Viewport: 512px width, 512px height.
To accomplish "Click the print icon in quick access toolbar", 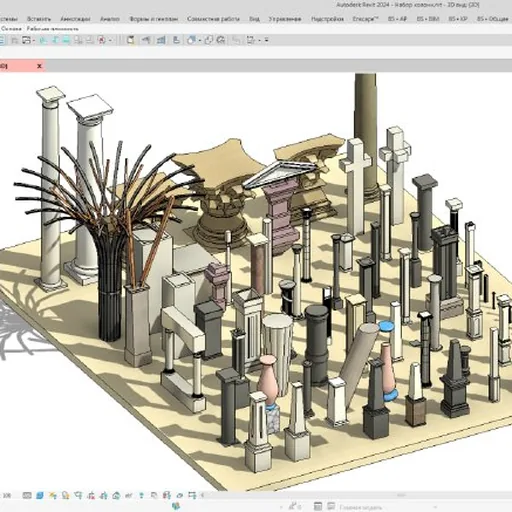I will (x=26, y=40).
